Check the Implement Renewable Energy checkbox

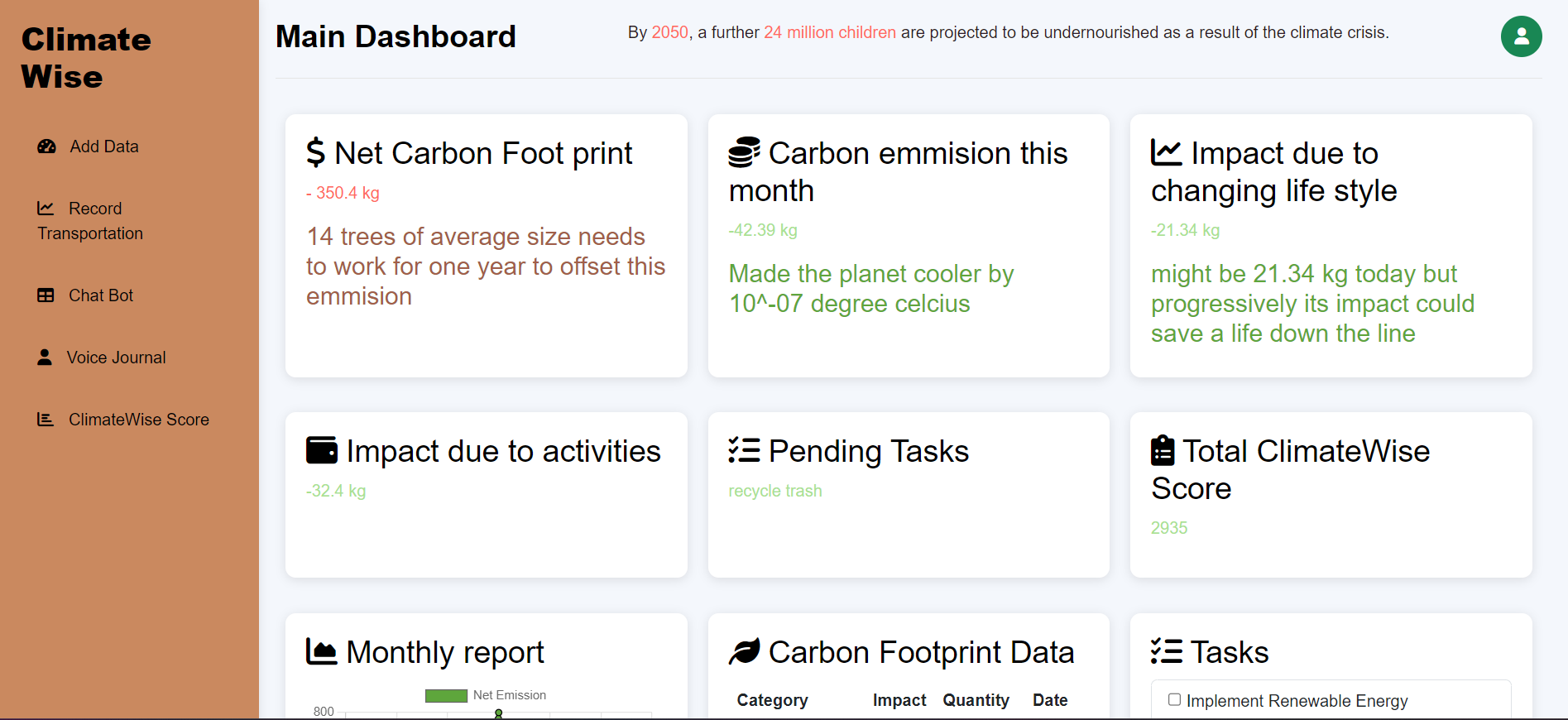coord(1174,700)
